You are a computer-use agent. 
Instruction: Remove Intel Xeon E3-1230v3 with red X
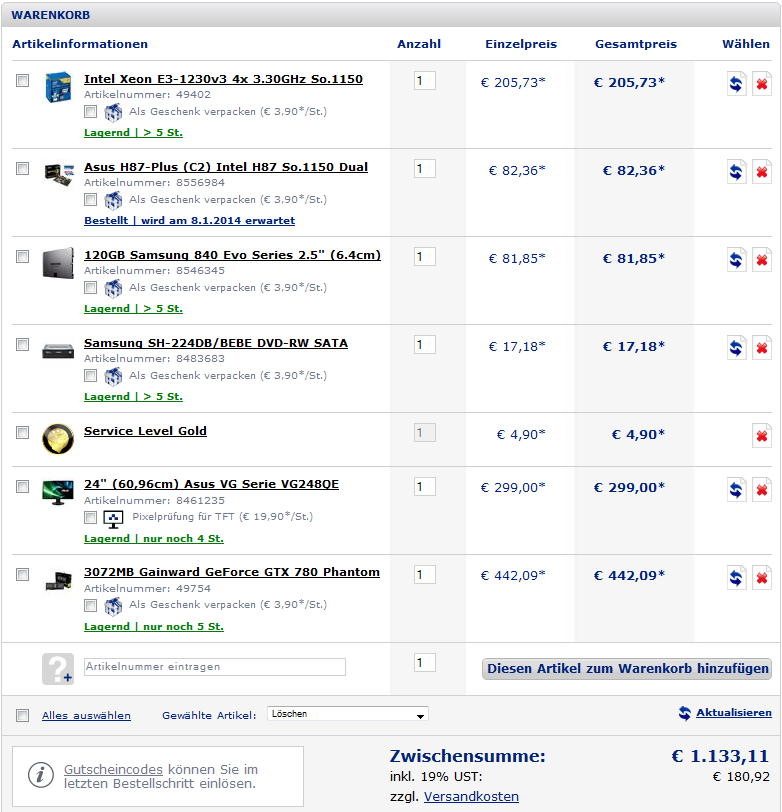click(x=762, y=83)
